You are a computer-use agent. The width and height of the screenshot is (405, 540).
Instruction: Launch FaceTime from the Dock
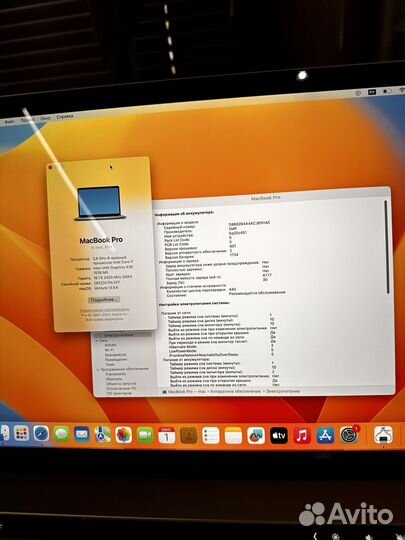145,435
